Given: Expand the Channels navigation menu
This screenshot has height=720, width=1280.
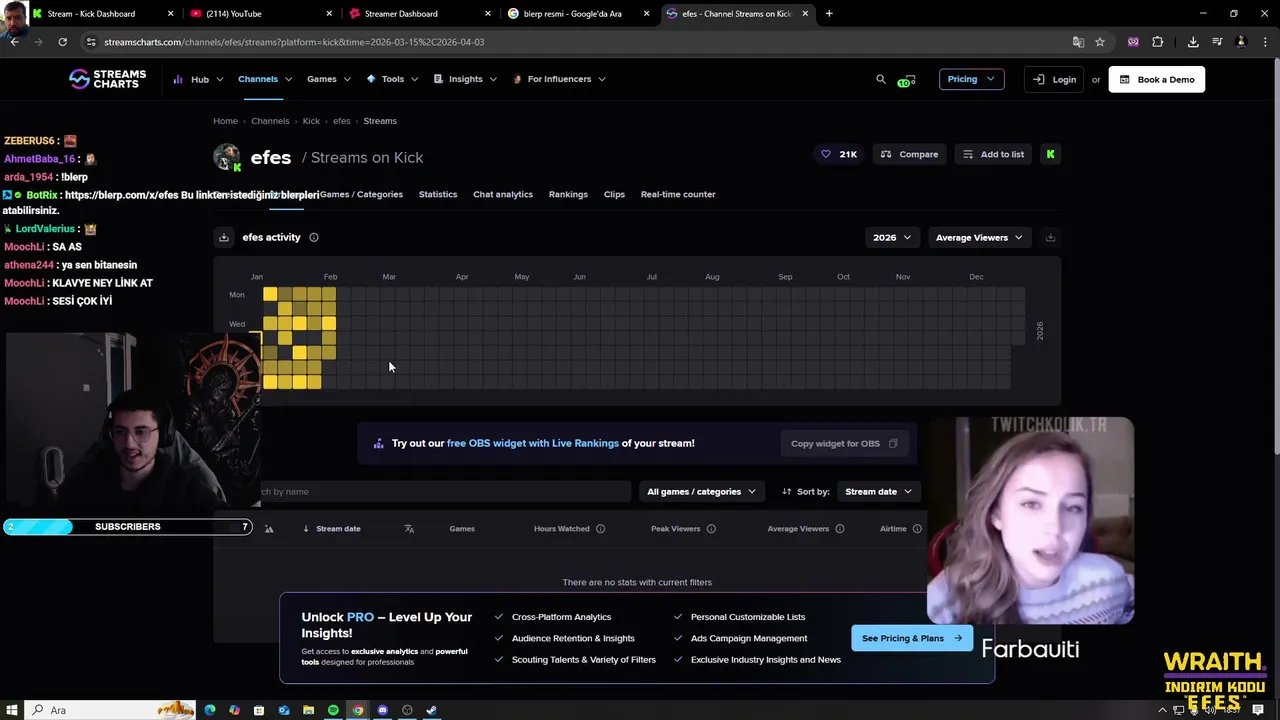Looking at the screenshot, I should (x=265, y=79).
